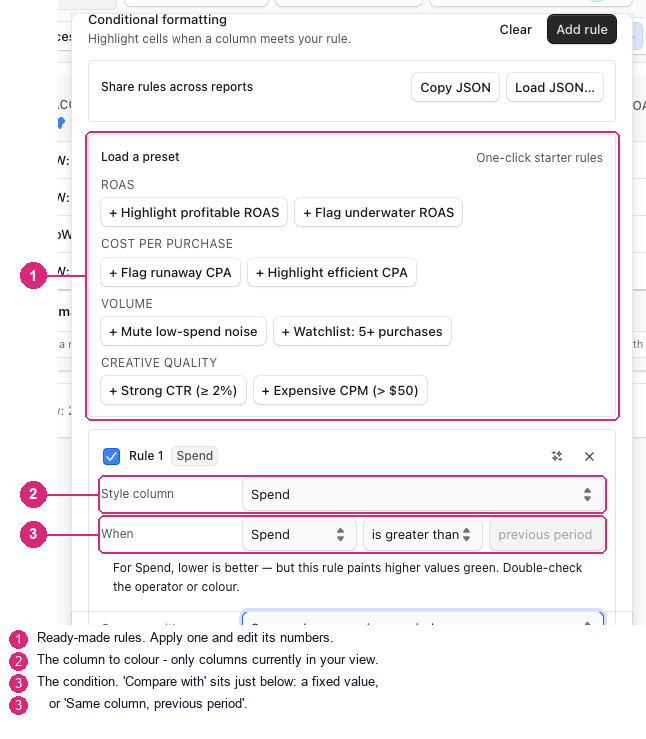Click the 'Share rules across reports' label
This screenshot has height=739, width=646.
click(x=177, y=87)
